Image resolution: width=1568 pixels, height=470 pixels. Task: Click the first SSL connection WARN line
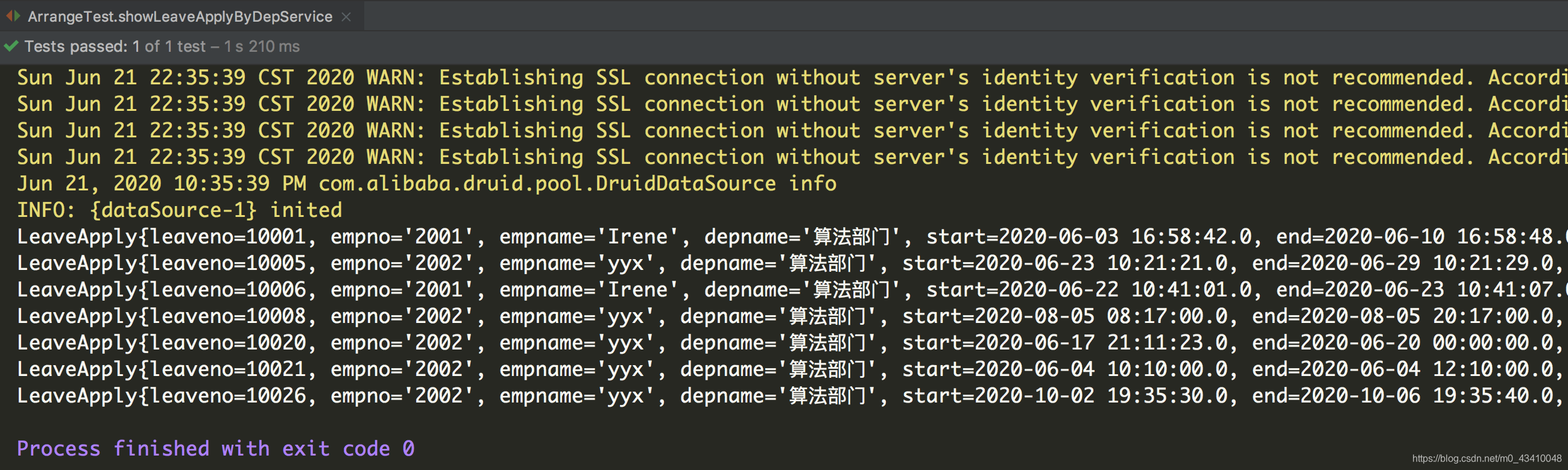(792, 78)
